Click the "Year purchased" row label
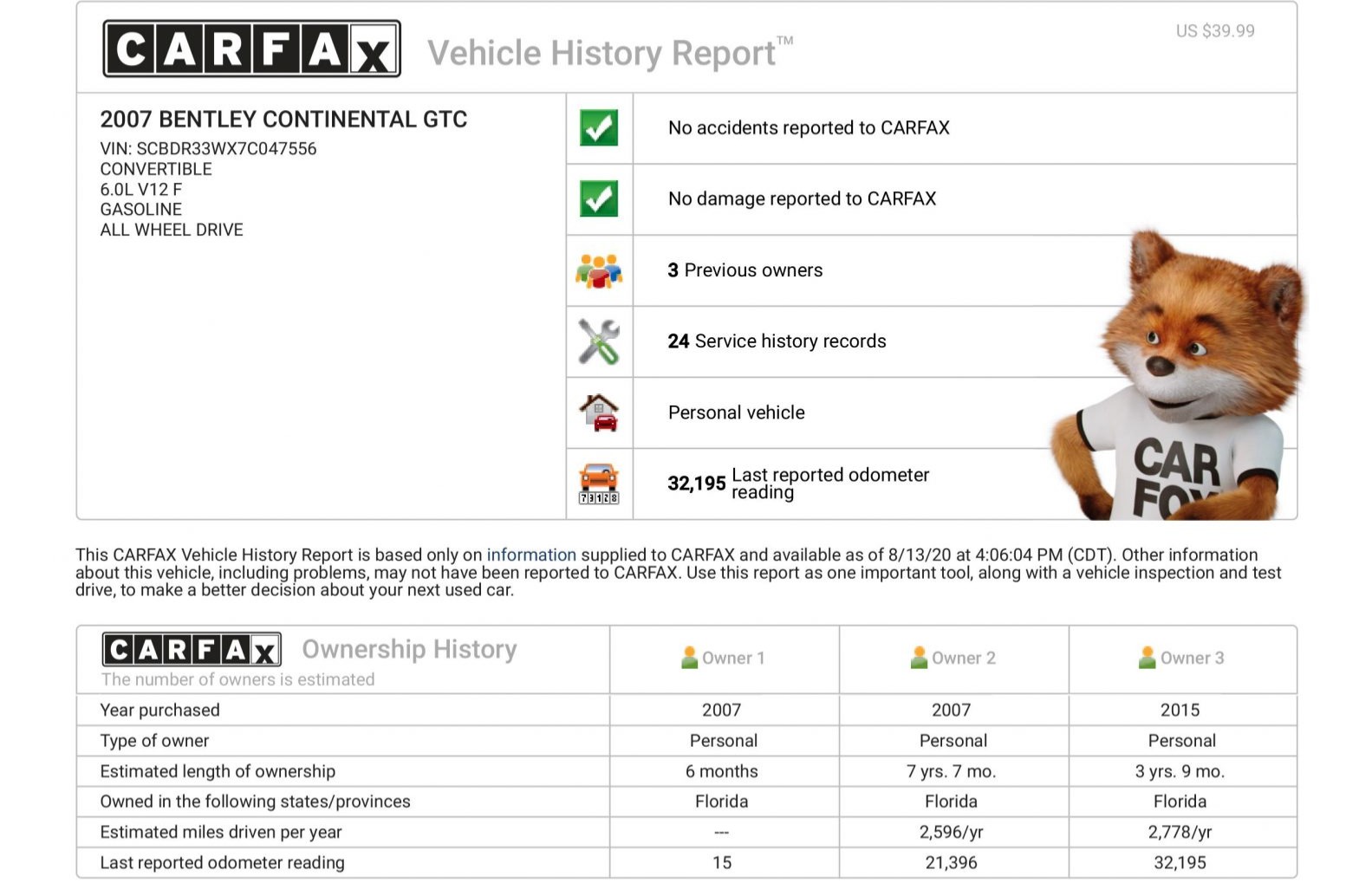1372x883 pixels. (159, 710)
